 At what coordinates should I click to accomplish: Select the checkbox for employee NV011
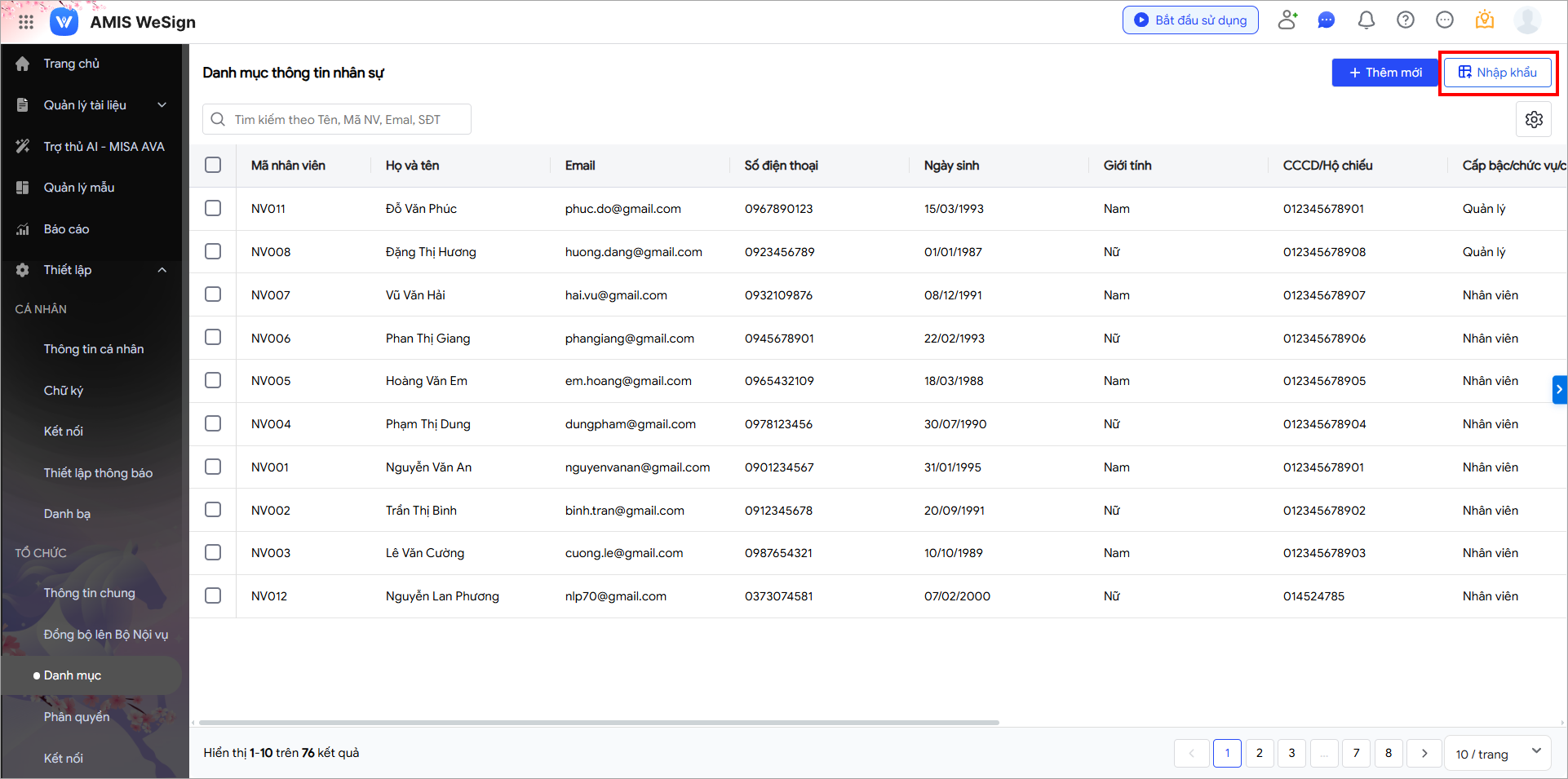tap(213, 209)
